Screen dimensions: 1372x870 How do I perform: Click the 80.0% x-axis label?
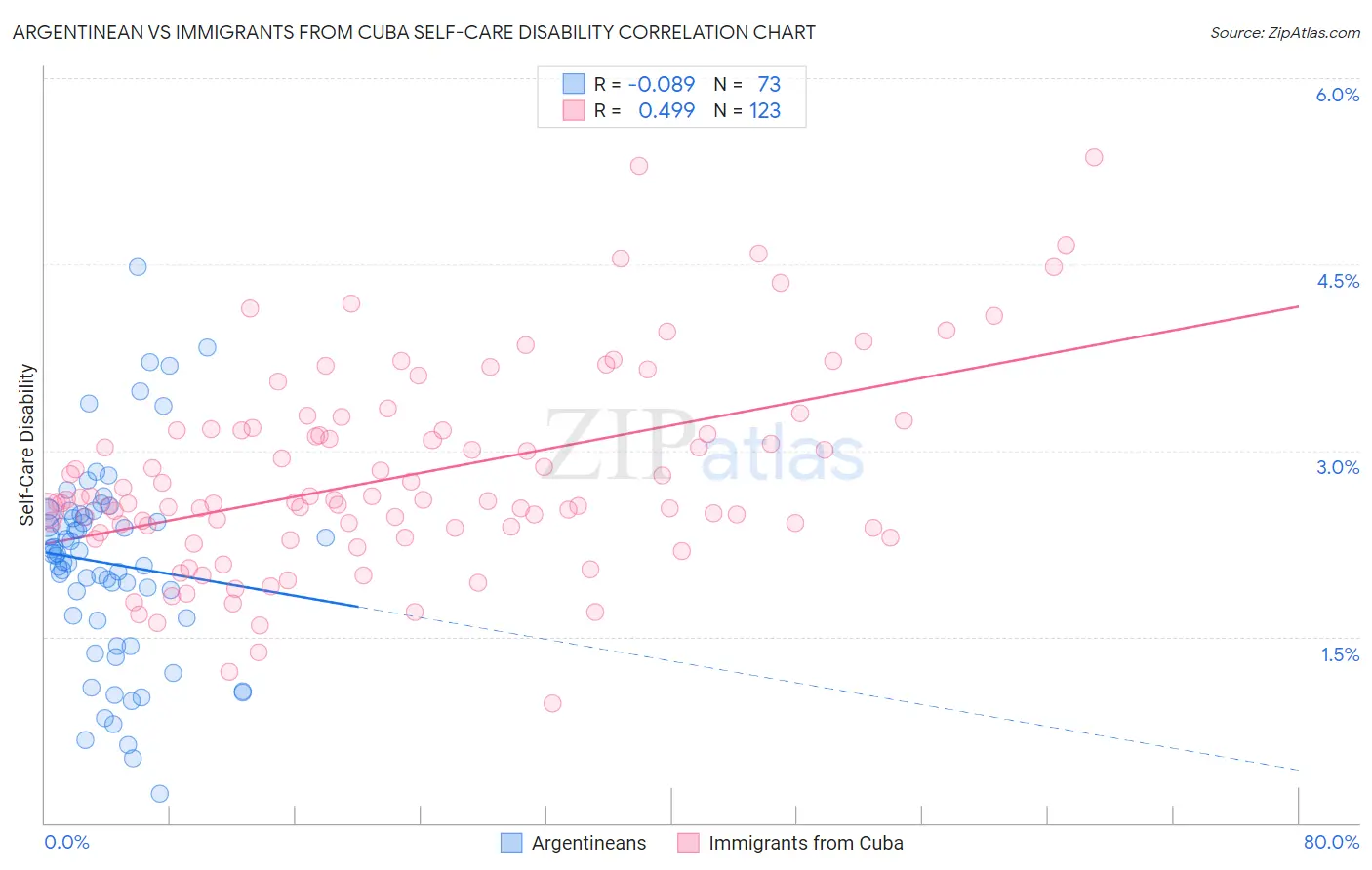[1331, 842]
